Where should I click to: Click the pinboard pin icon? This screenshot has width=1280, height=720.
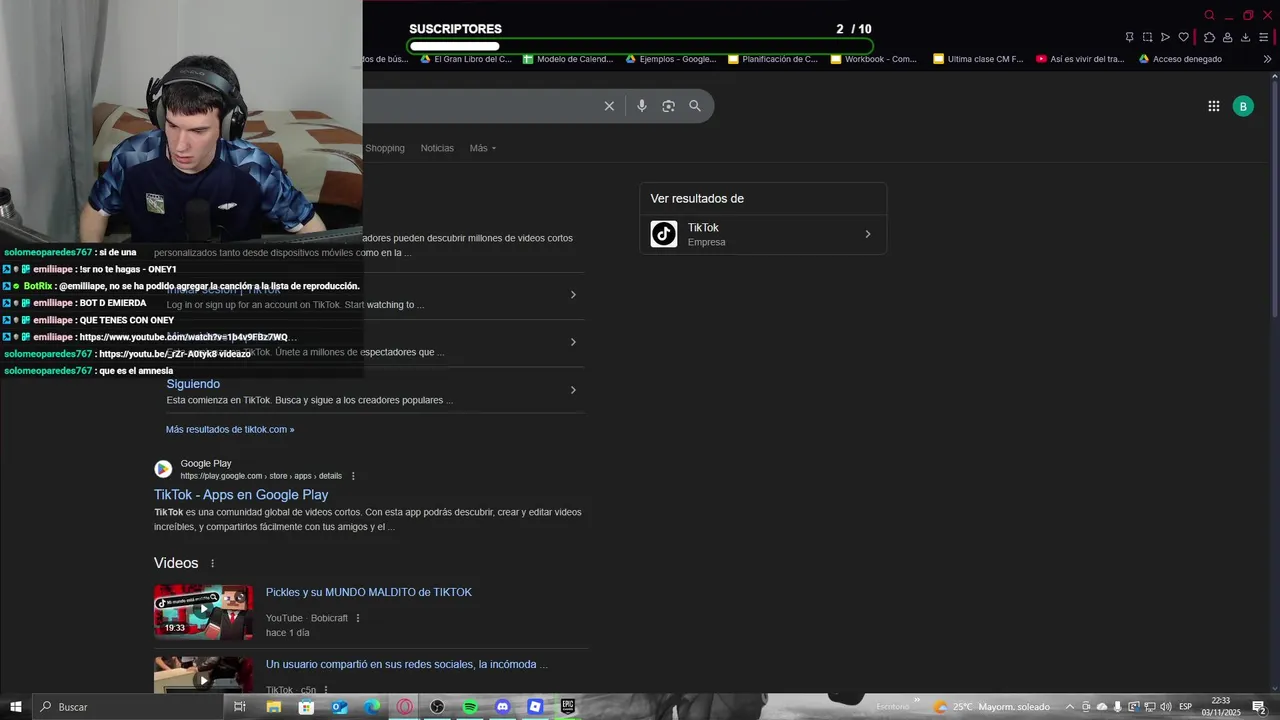tap(1129, 37)
